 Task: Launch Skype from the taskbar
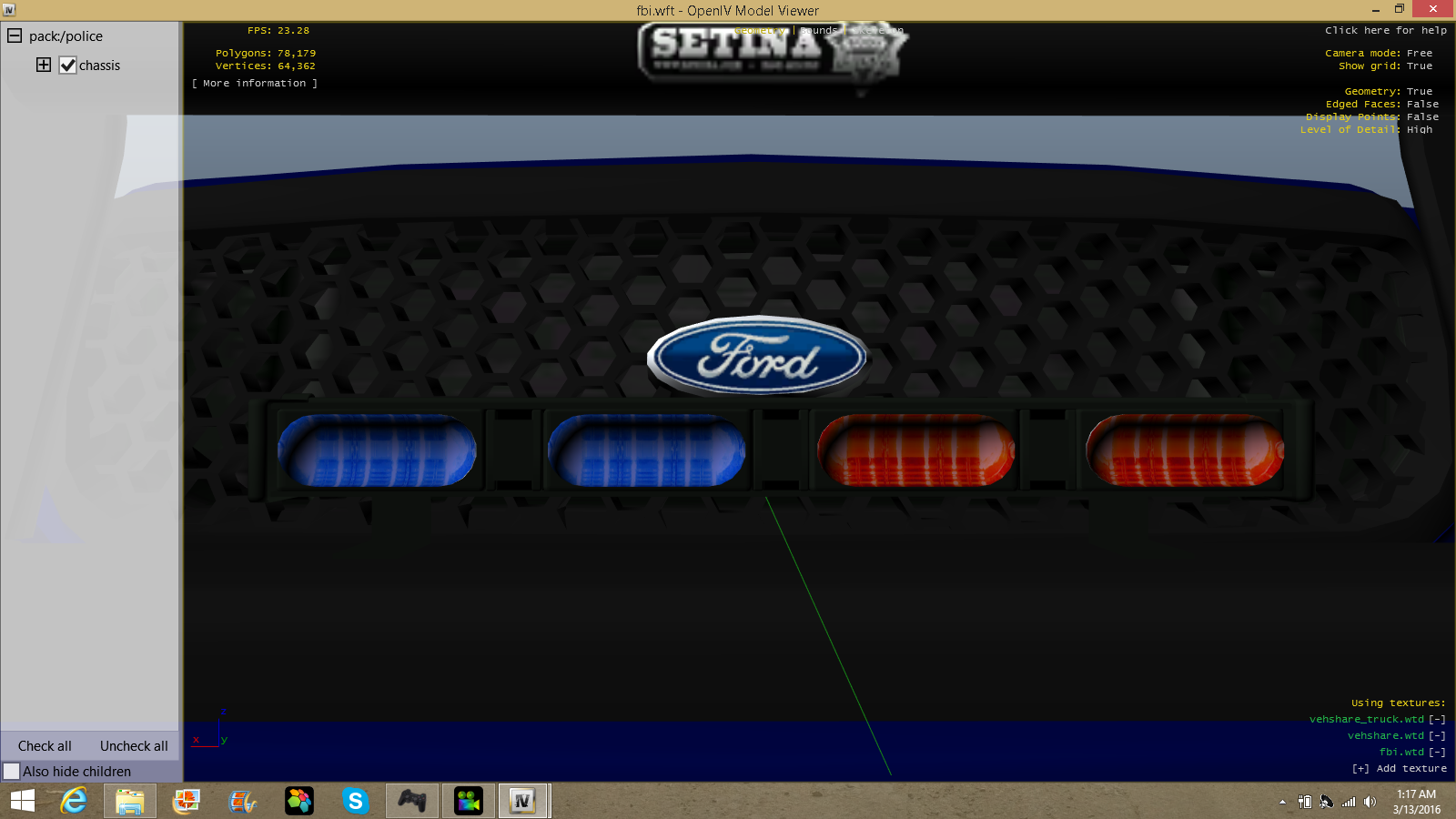pos(355,801)
